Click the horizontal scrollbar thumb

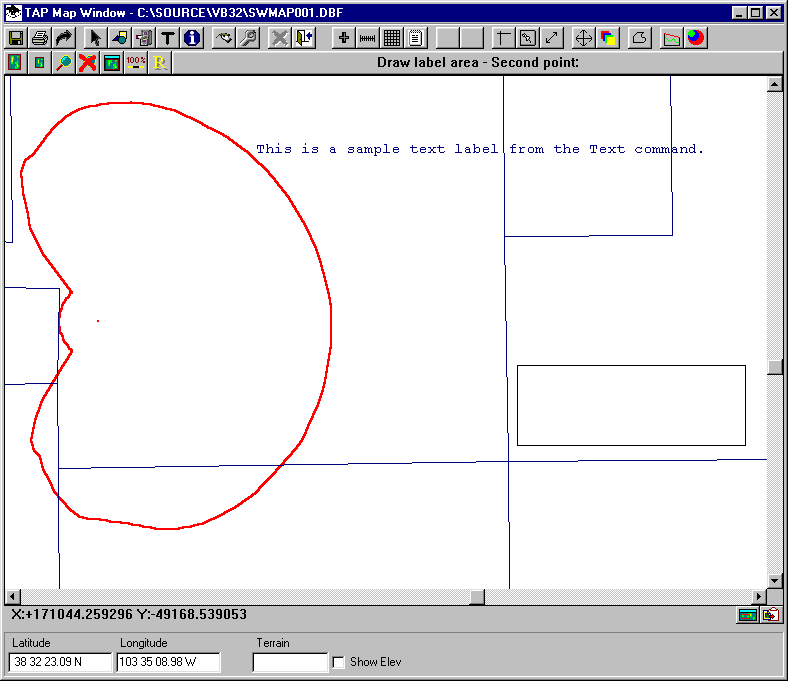(477, 597)
